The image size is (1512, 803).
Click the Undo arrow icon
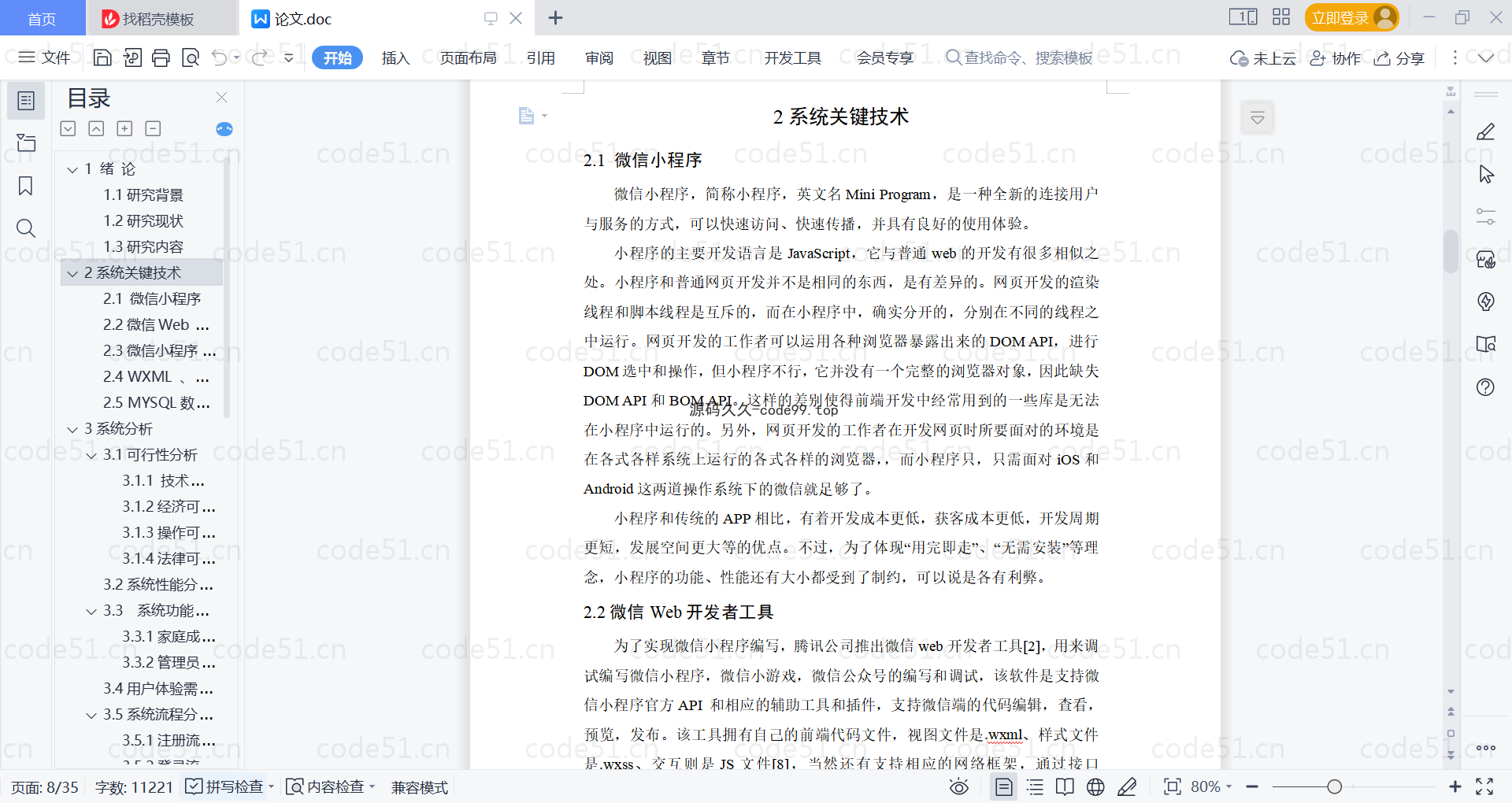coord(220,57)
